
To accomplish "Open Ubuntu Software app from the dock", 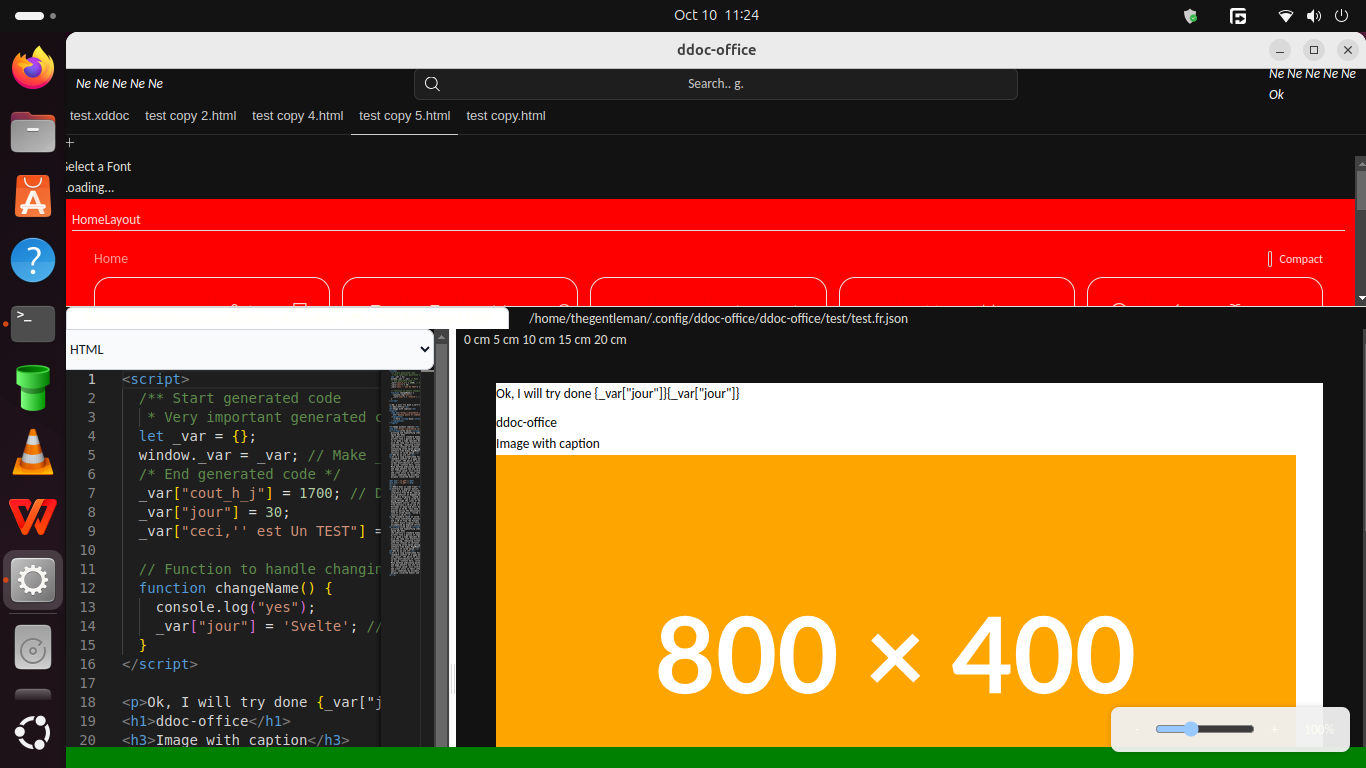I will click(x=32, y=196).
